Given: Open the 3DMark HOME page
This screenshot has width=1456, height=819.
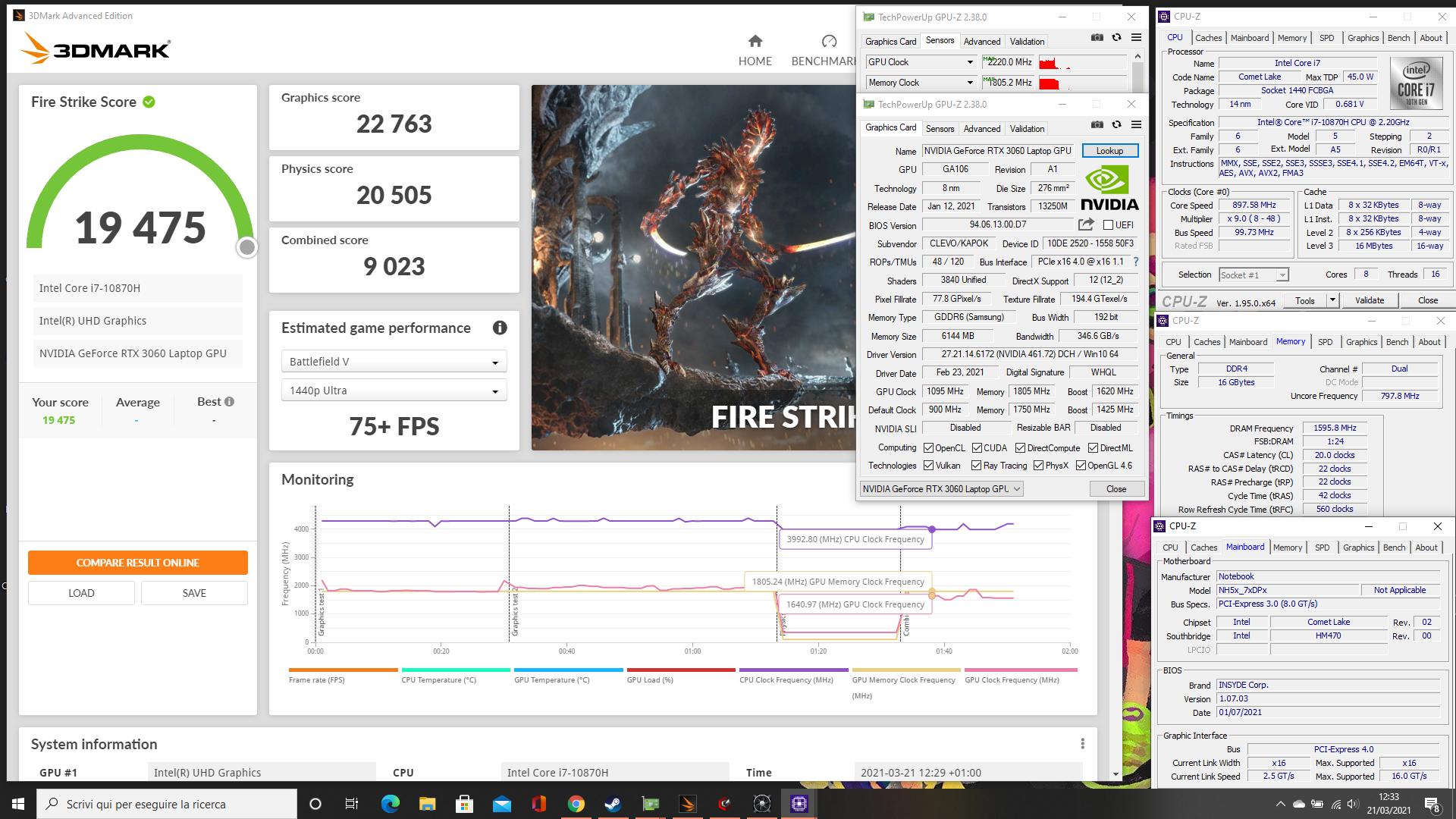Looking at the screenshot, I should tap(755, 50).
